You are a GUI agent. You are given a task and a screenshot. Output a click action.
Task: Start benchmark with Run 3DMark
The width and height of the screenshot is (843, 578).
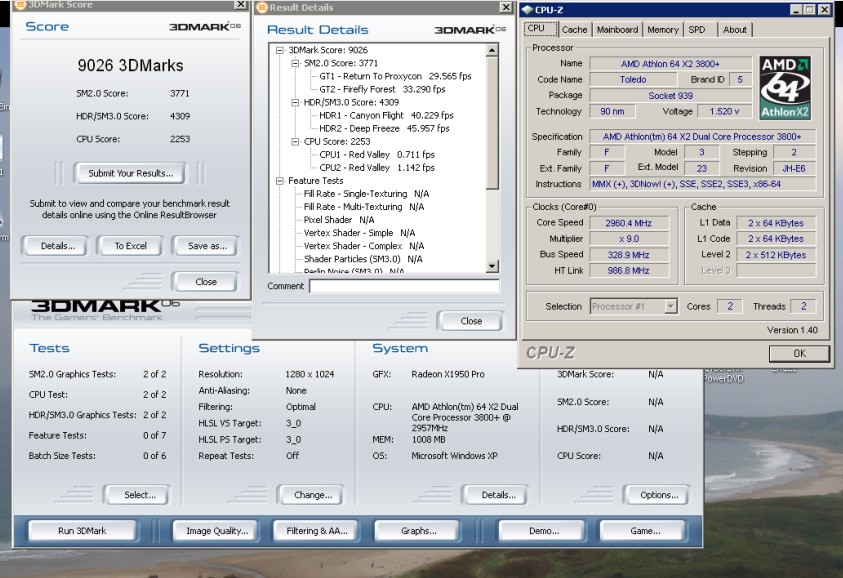coord(82,531)
